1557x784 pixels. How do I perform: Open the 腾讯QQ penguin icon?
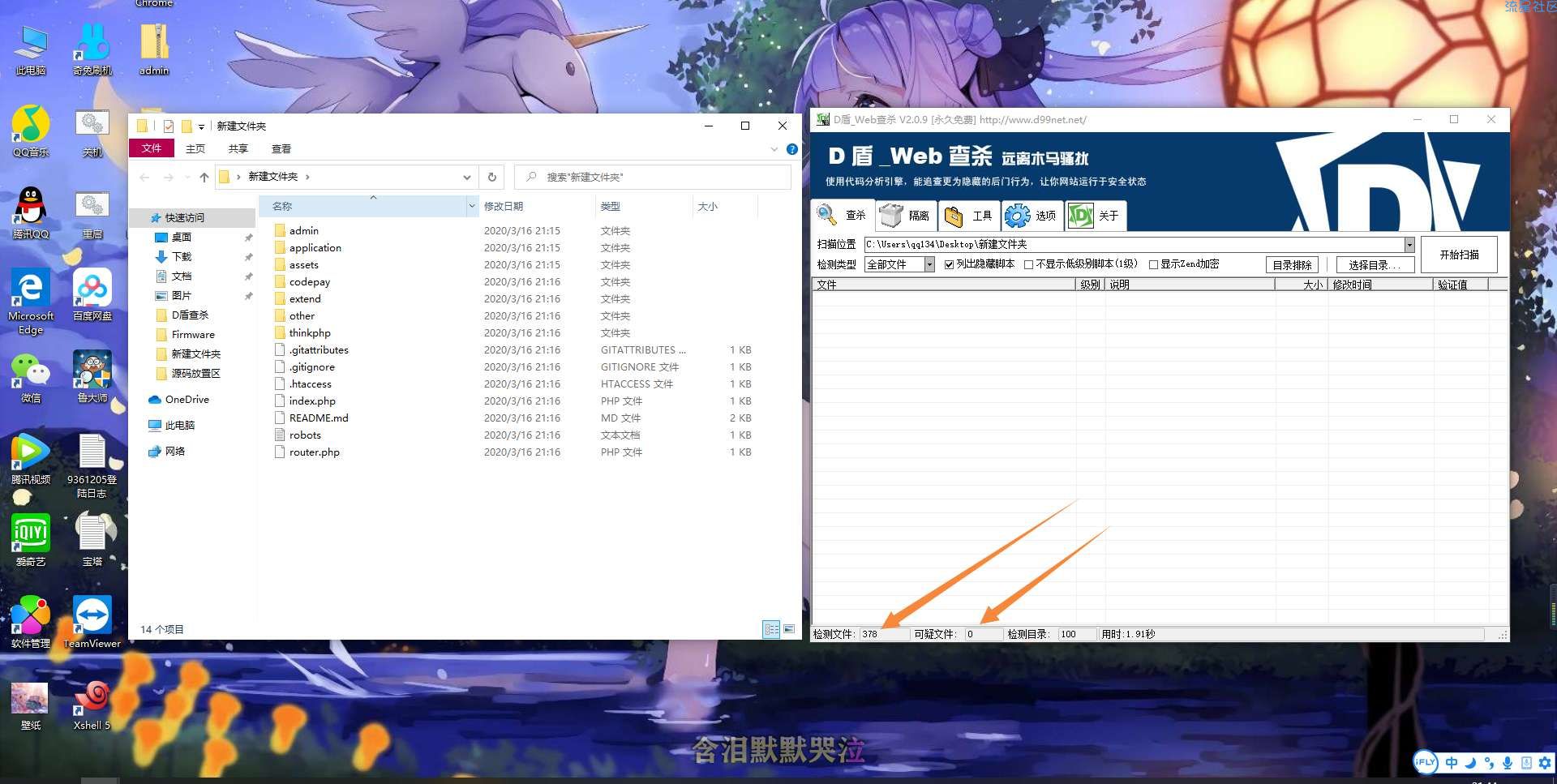[x=31, y=212]
